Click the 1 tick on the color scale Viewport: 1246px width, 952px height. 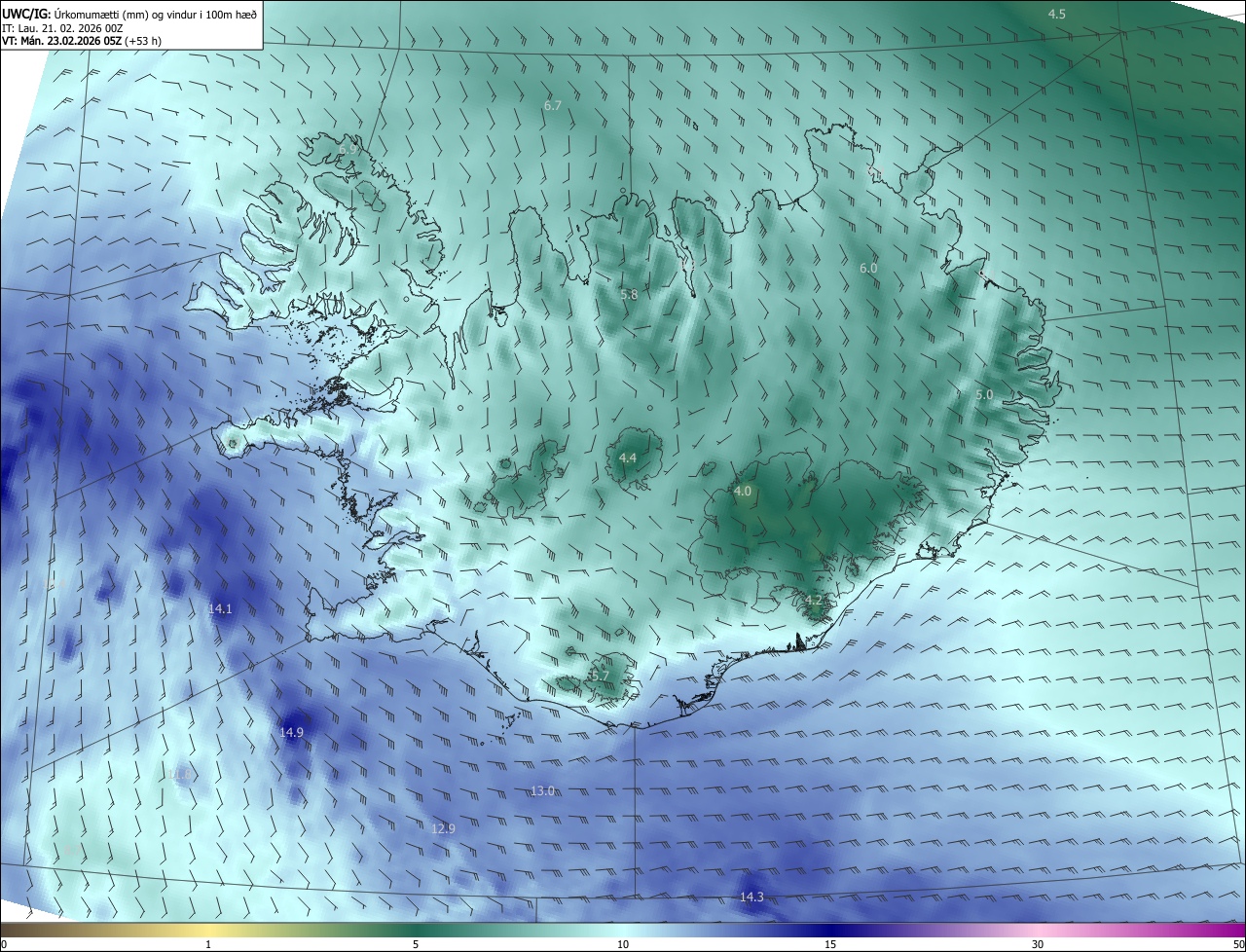point(208,944)
